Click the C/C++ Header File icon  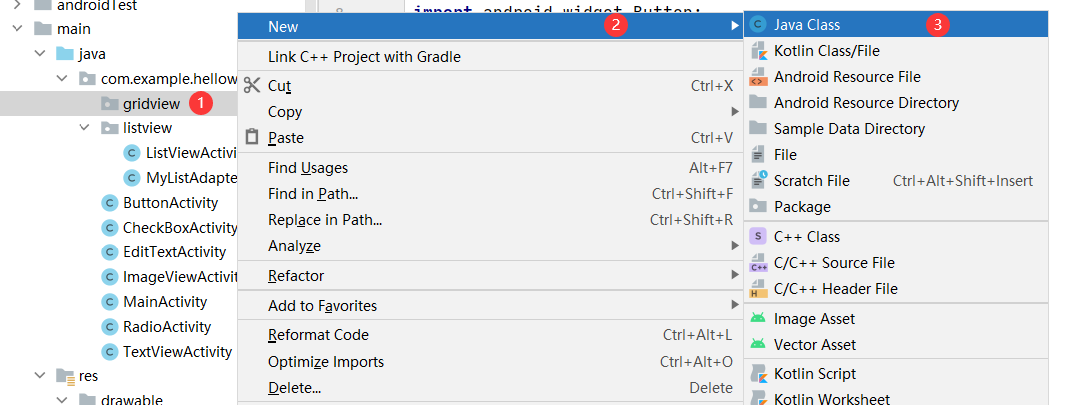[758, 289]
